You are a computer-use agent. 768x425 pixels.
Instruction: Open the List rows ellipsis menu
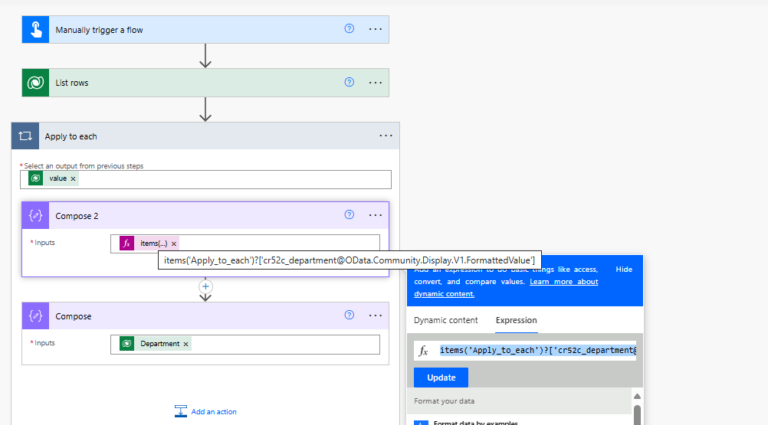tap(375, 83)
